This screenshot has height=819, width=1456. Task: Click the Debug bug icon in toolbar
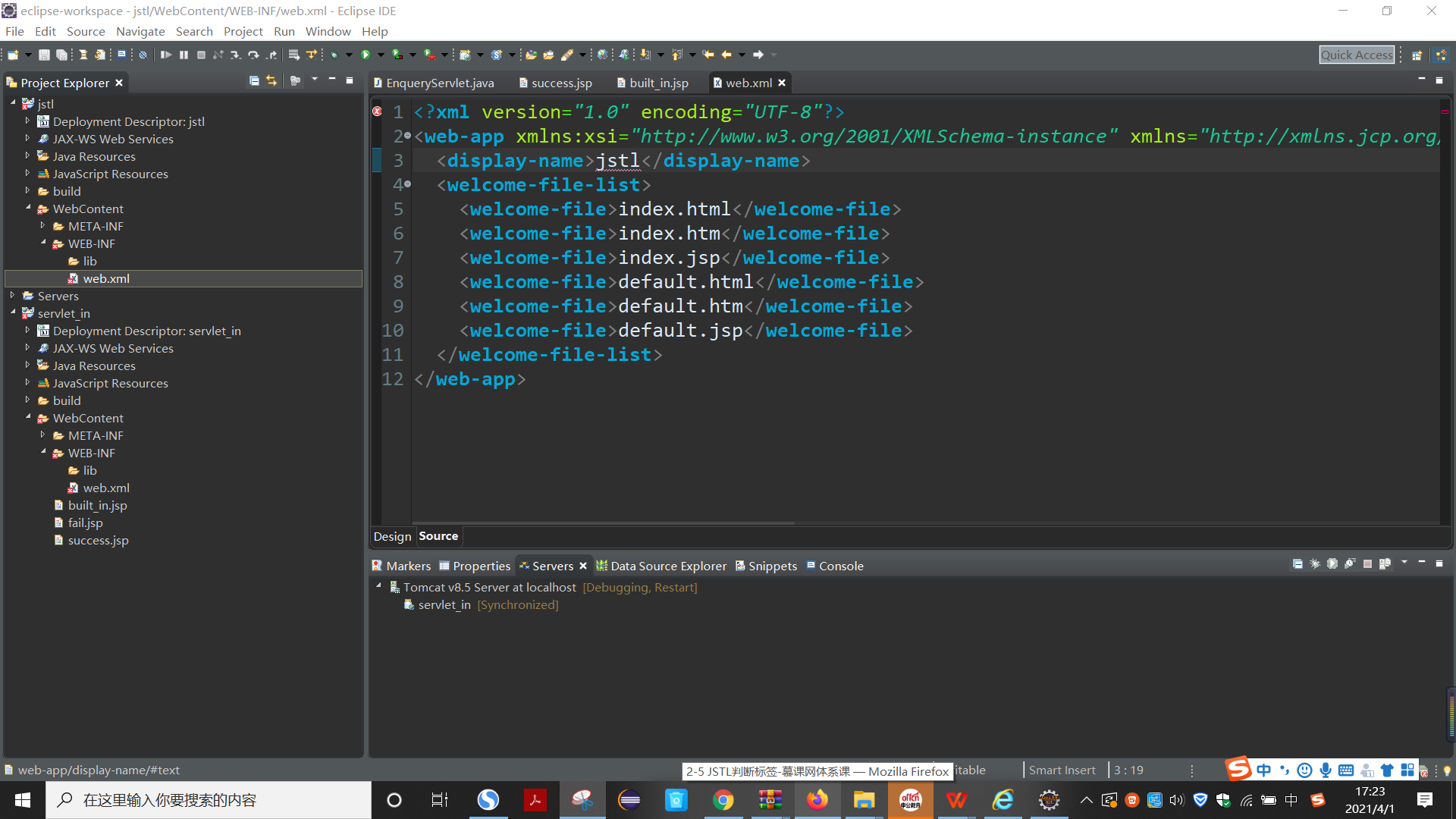tap(334, 55)
